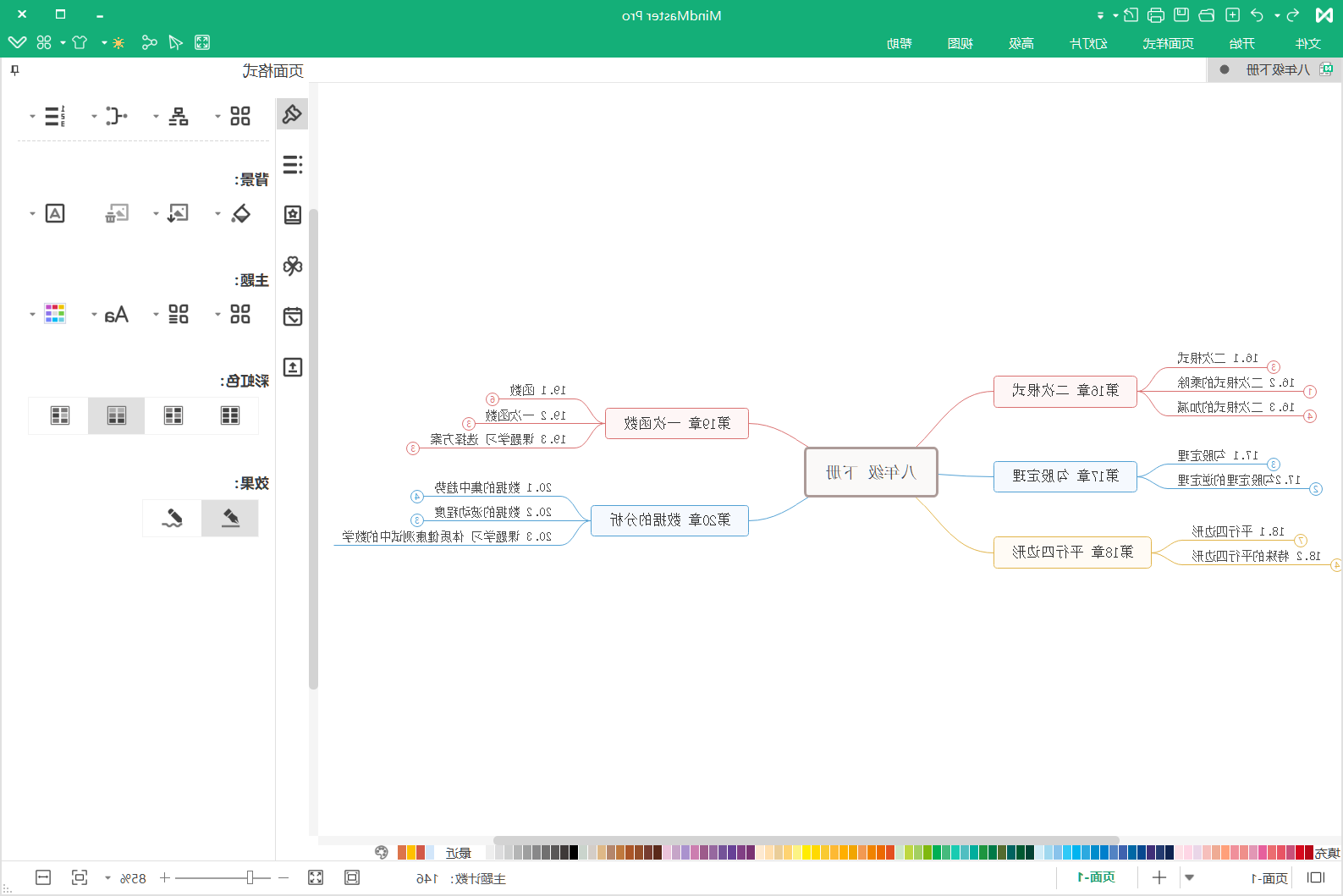Click the numbered-list icon in top row

55,116
